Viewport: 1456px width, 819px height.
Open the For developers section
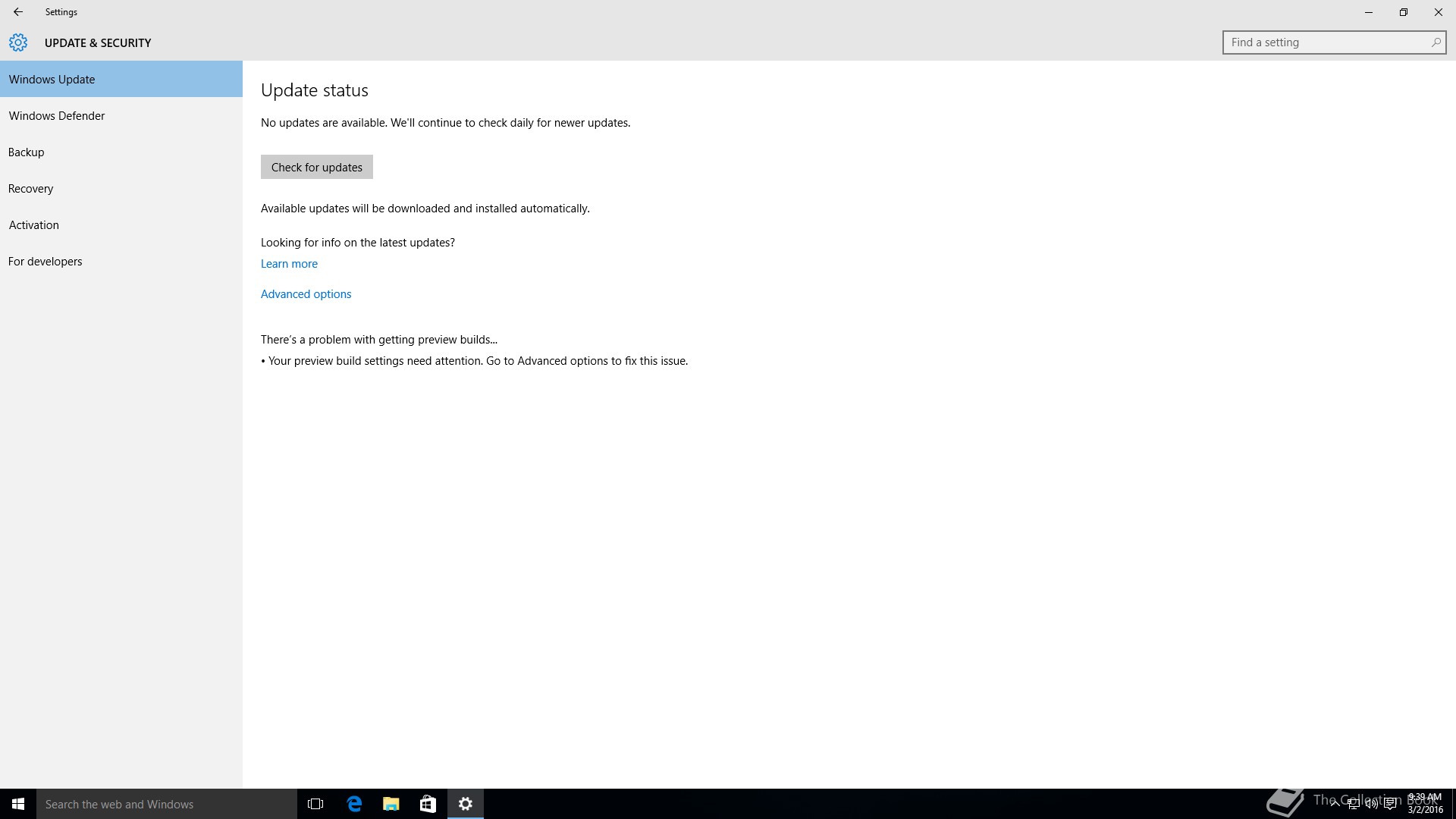pyautogui.click(x=45, y=262)
